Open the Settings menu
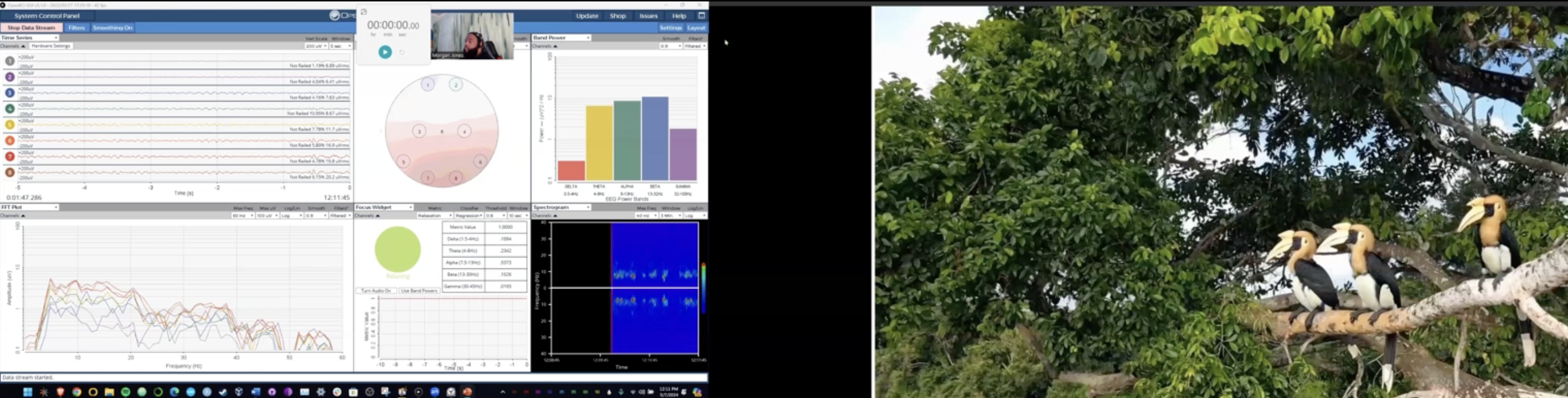 (x=670, y=28)
